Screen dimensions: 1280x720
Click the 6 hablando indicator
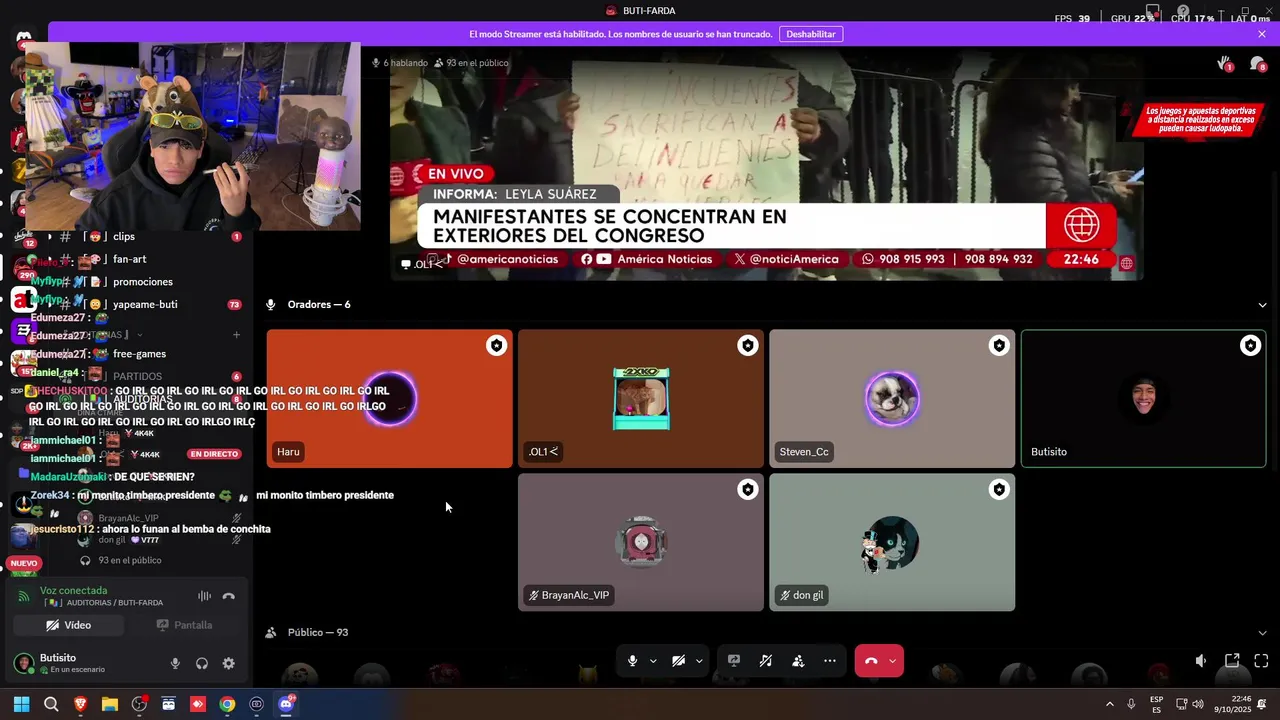click(400, 63)
